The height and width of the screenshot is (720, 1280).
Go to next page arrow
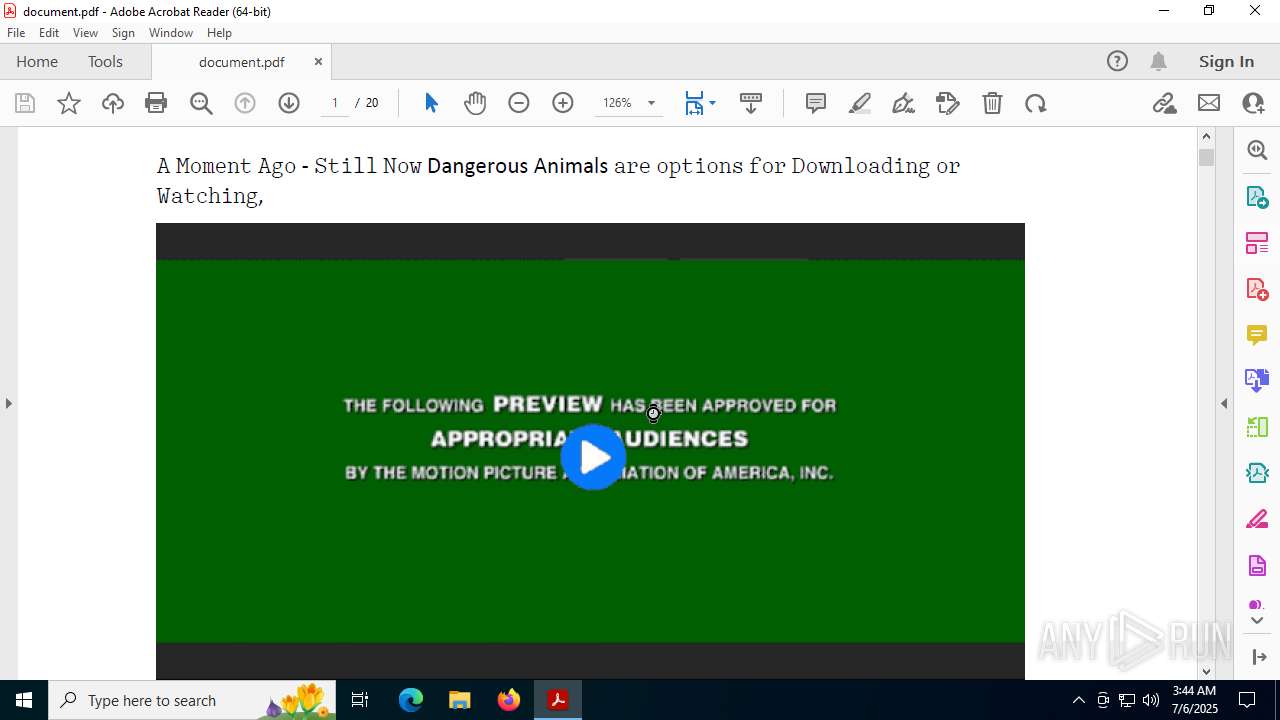289,103
